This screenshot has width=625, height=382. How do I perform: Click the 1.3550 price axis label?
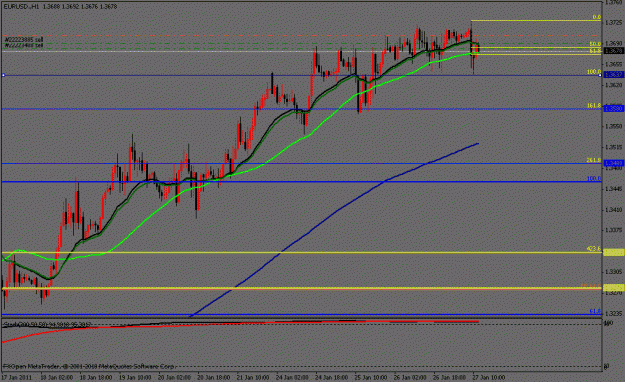coord(613,126)
